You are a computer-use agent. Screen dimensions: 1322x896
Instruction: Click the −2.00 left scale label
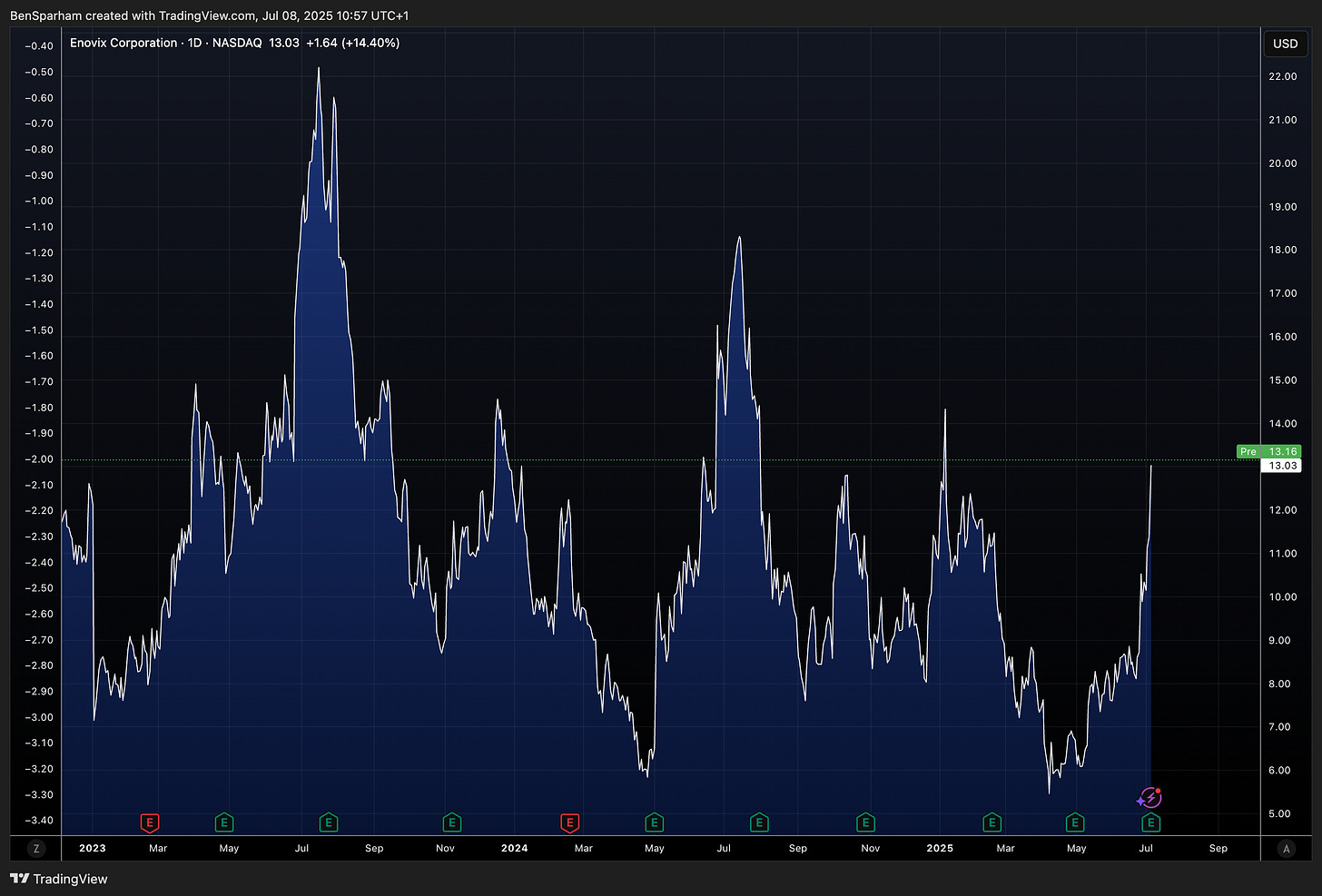click(39, 459)
